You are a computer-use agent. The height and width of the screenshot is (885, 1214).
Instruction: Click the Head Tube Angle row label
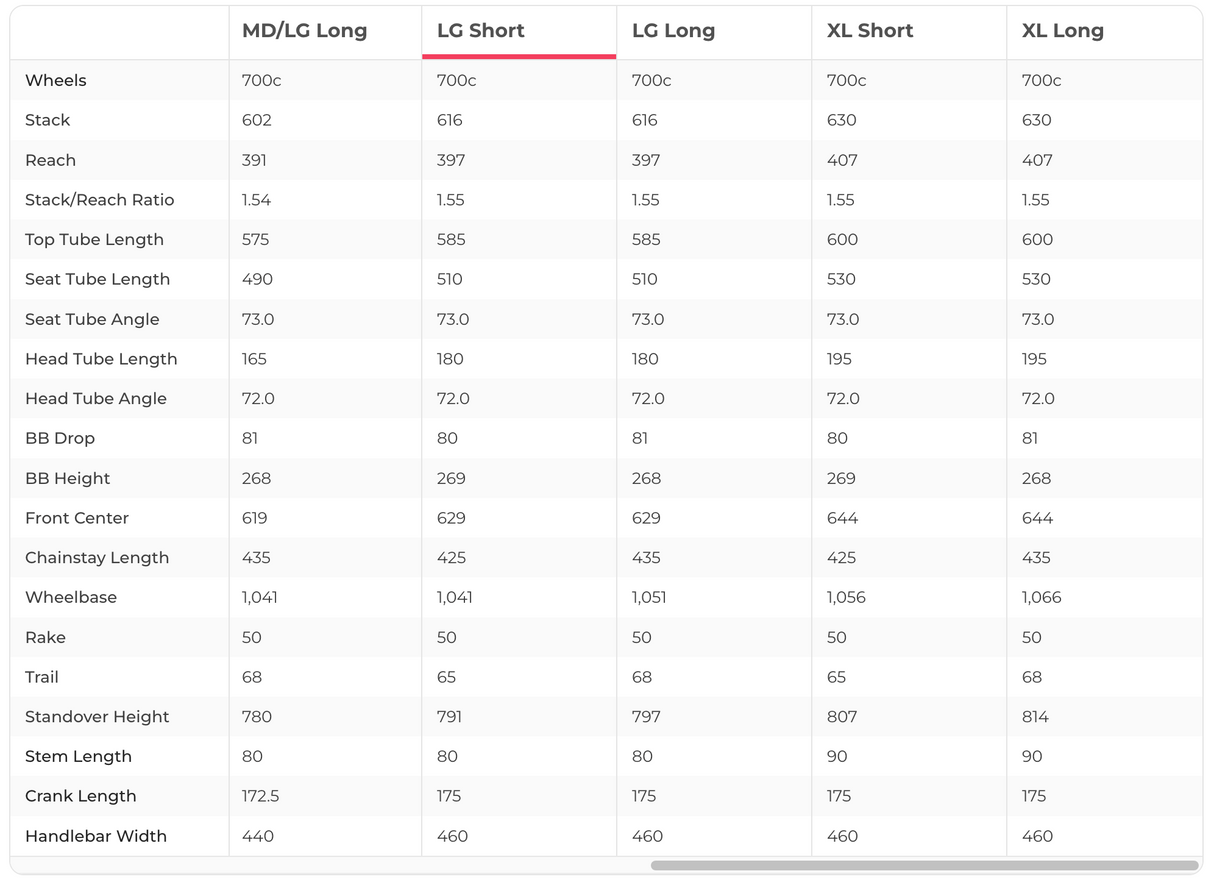click(x=96, y=399)
